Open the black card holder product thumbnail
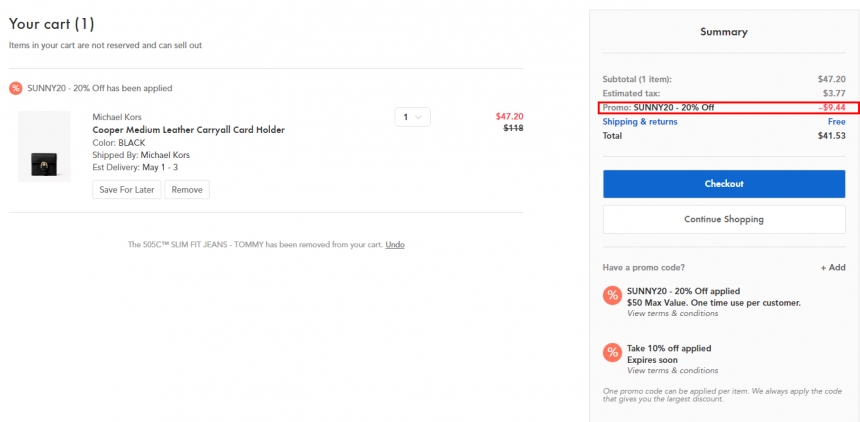860x422 pixels. click(x=44, y=147)
